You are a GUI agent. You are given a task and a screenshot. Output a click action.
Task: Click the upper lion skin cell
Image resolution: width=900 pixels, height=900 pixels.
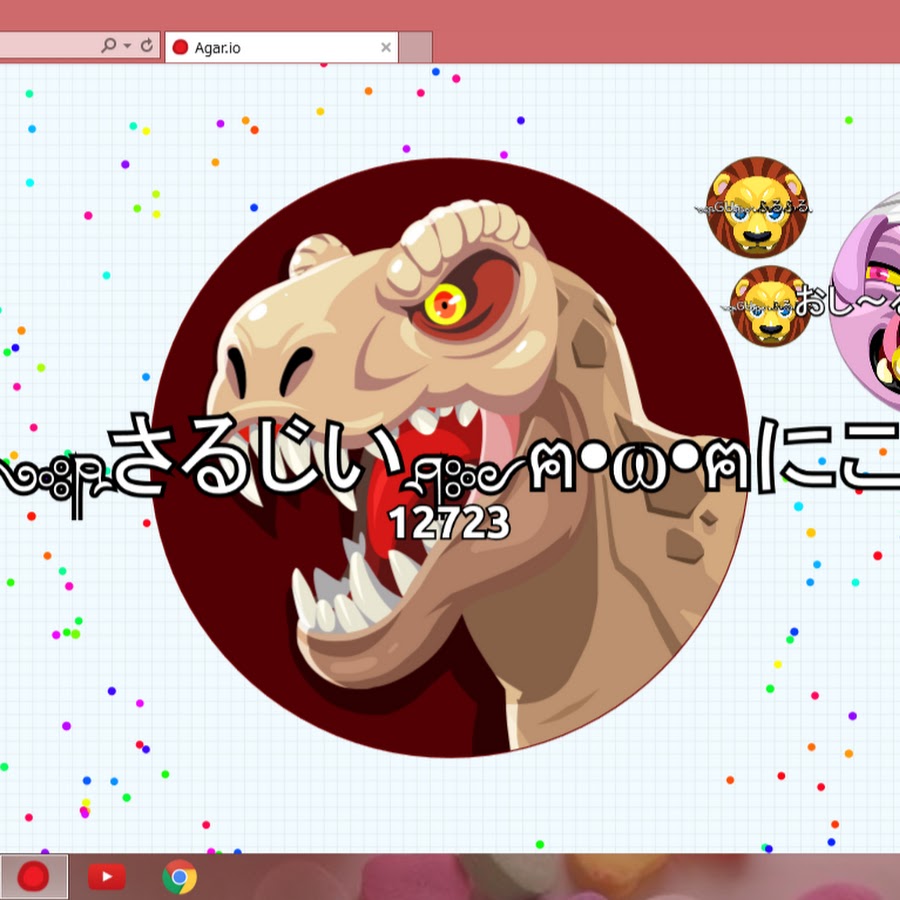[757, 207]
